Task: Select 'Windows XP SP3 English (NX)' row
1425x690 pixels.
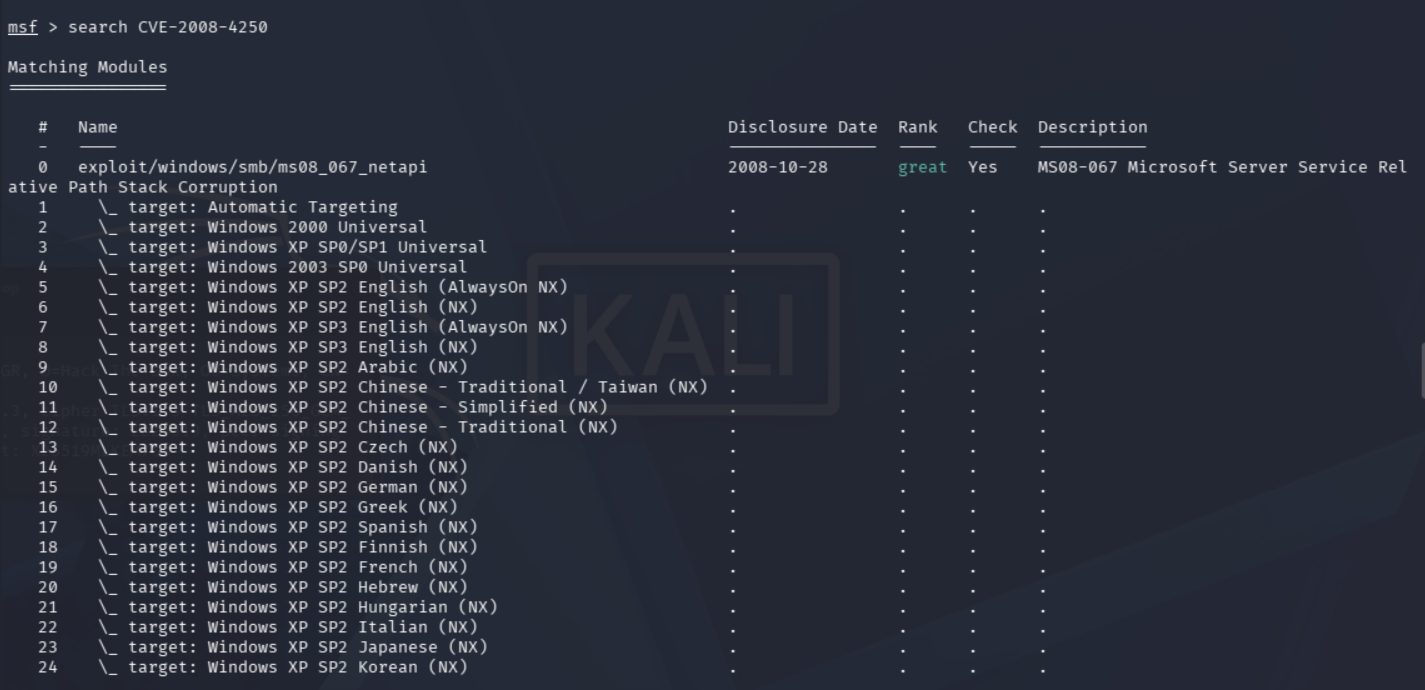Action: coord(288,347)
